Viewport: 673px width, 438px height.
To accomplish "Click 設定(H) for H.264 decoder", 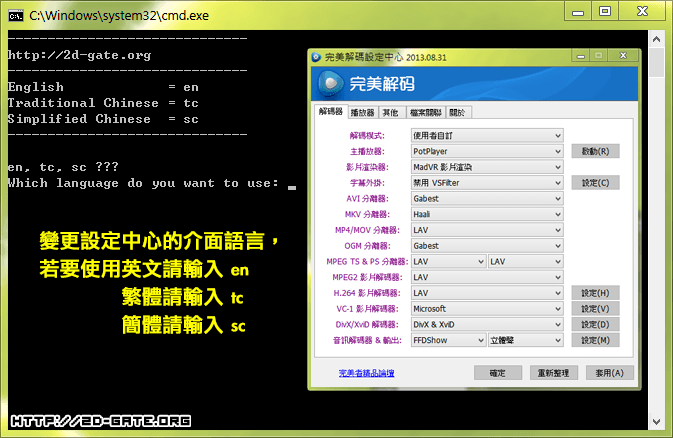I will pos(595,293).
